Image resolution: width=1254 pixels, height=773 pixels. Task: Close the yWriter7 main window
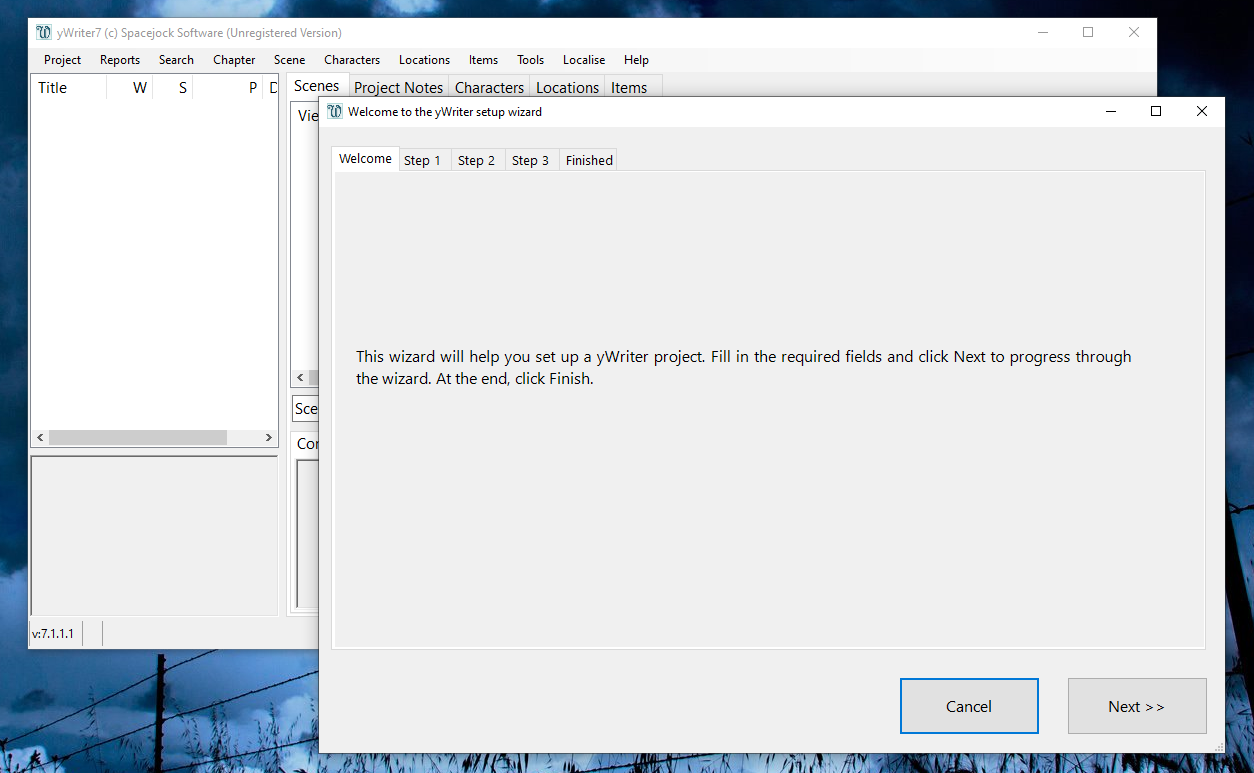pos(1134,32)
